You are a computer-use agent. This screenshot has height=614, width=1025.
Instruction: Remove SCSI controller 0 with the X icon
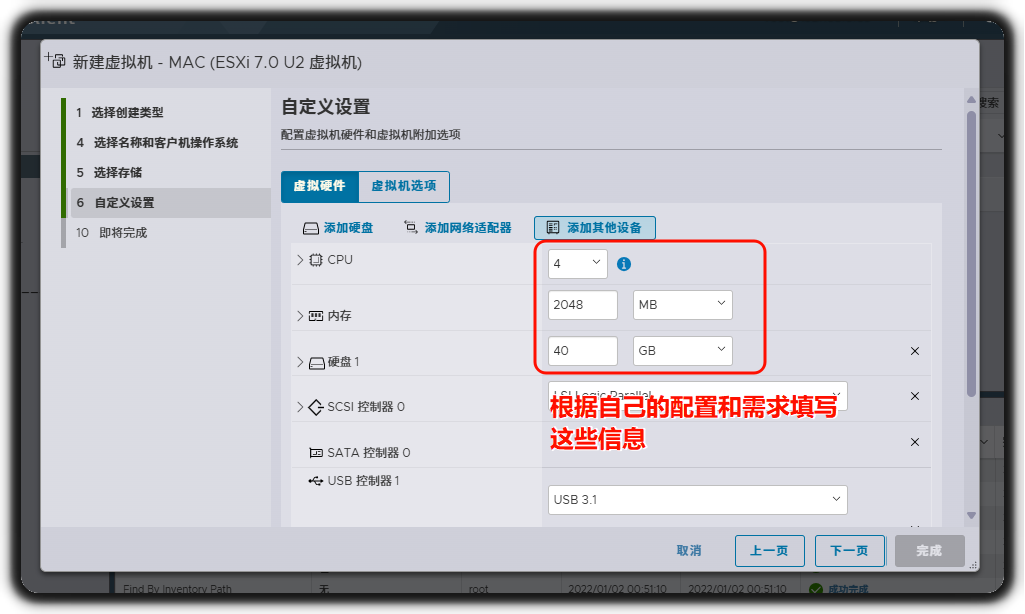(914, 397)
